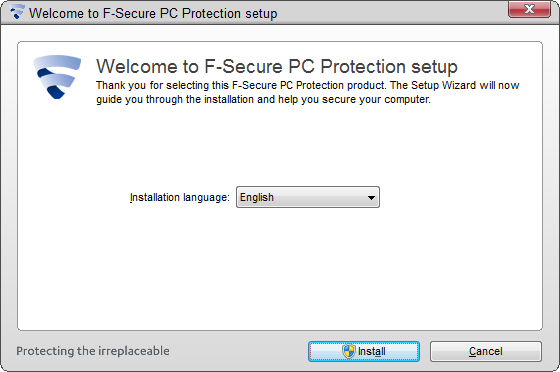Screen dimensions: 560x372
Task: Click the "Protecting the irreplaceable" tagline
Action: pyautogui.click(x=93, y=351)
